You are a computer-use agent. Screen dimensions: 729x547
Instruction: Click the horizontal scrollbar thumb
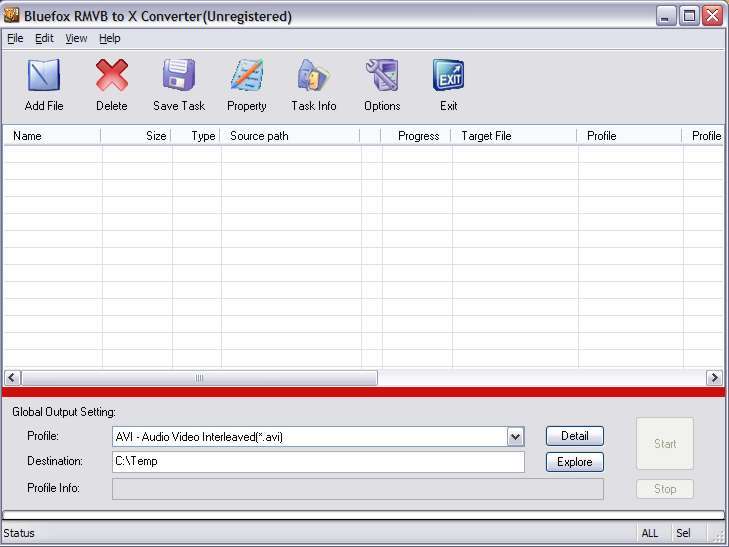tap(199, 378)
